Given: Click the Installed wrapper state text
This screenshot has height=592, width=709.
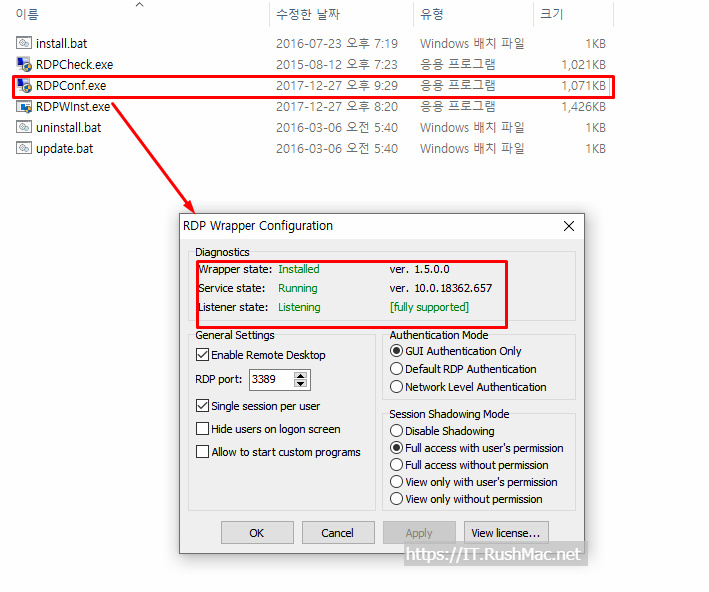Looking at the screenshot, I should (x=299, y=269).
